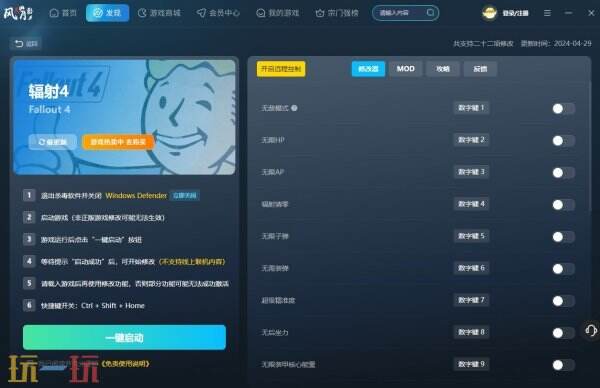Click the search box in the top bar

click(405, 13)
